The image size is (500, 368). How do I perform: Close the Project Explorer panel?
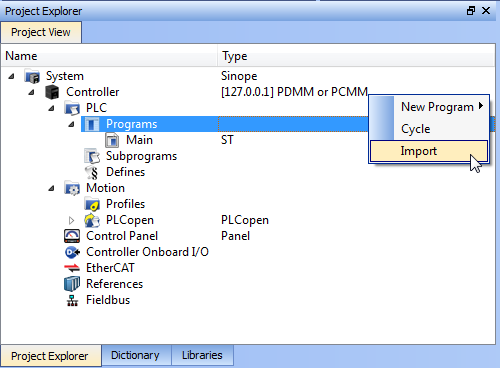(x=486, y=11)
